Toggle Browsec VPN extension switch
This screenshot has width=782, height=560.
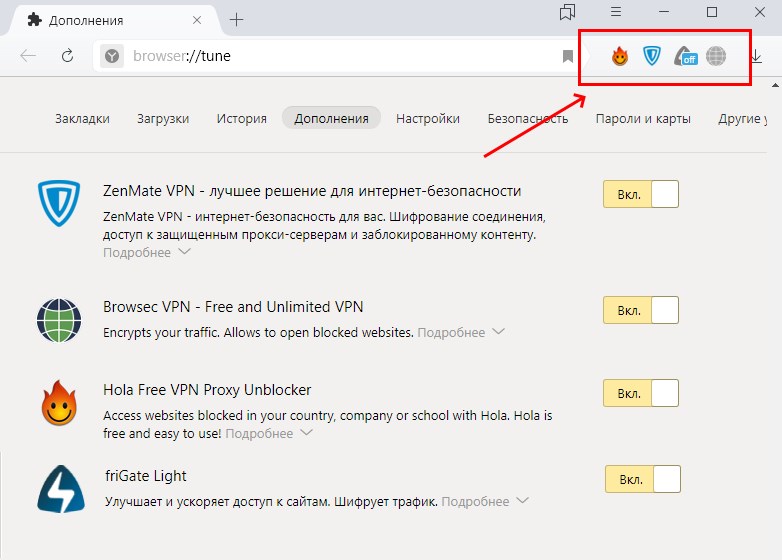641,310
